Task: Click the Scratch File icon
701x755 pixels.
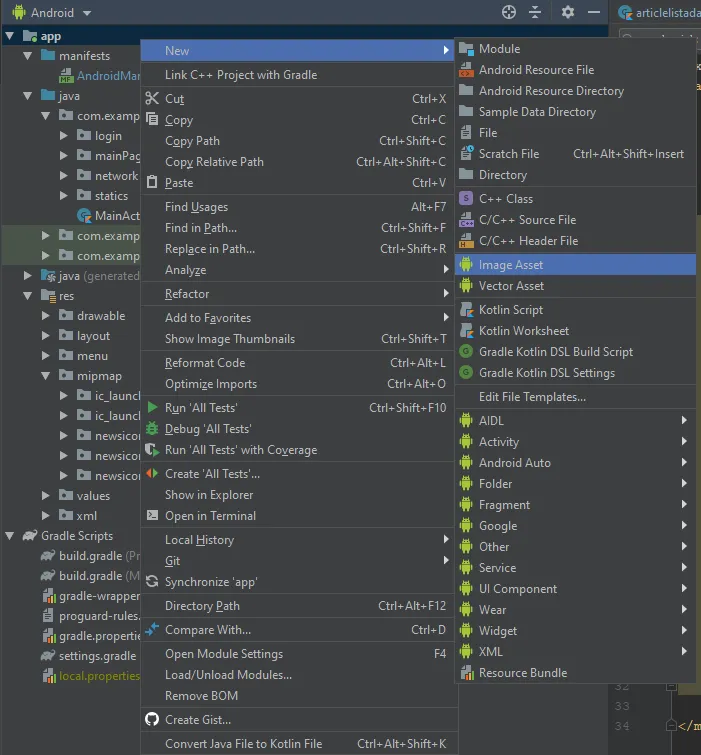Action: click(x=467, y=153)
